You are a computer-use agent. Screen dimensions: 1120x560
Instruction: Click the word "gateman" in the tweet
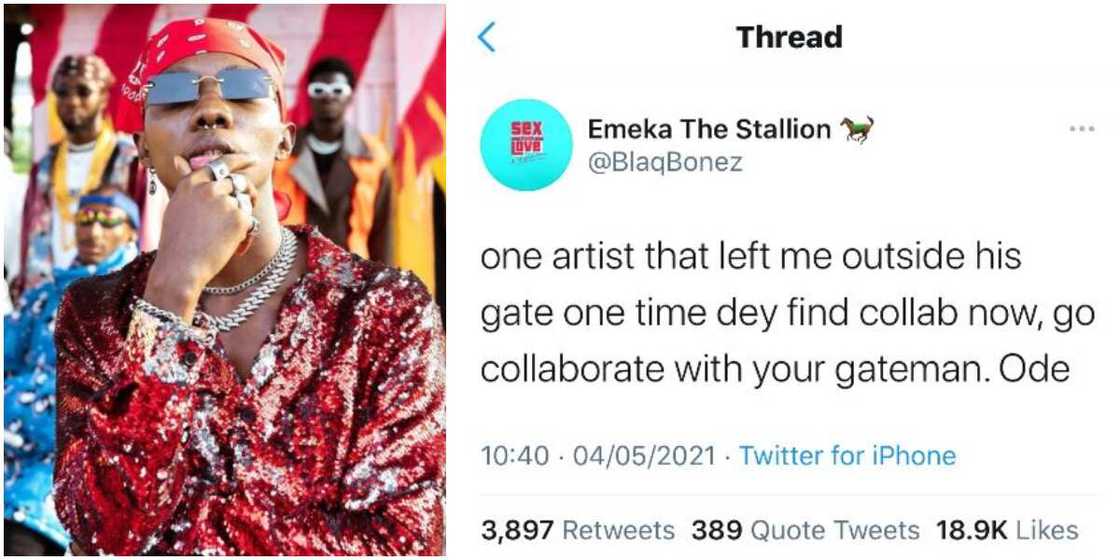pyautogui.click(x=963, y=369)
